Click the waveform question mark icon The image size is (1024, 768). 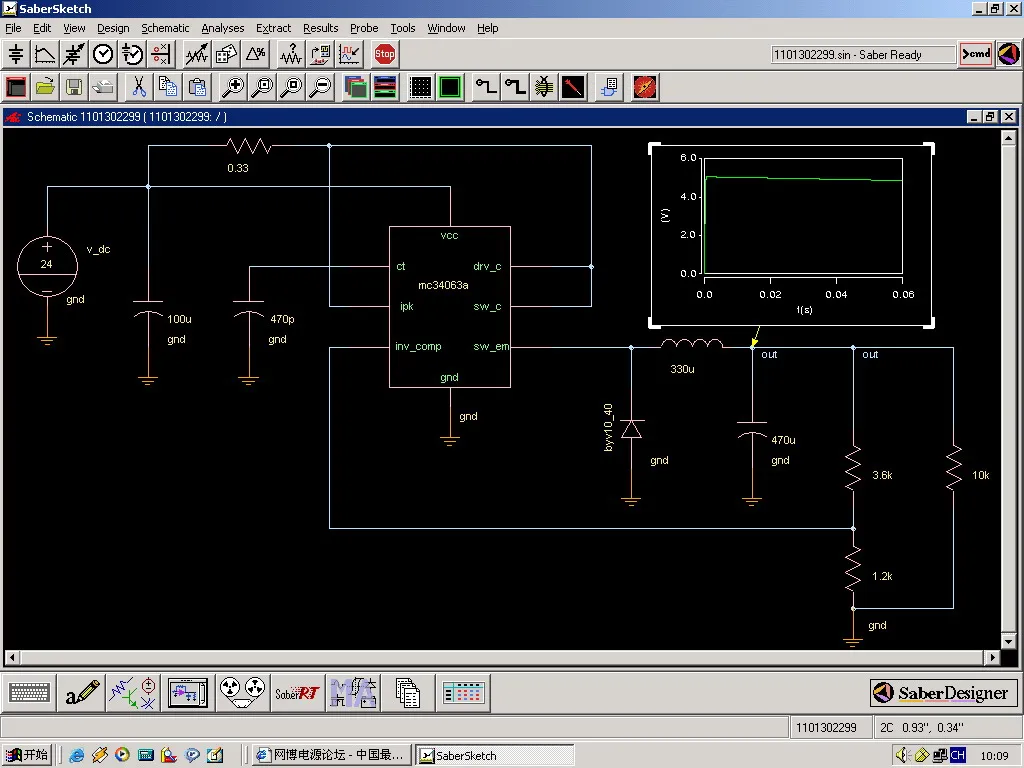pyautogui.click(x=291, y=54)
